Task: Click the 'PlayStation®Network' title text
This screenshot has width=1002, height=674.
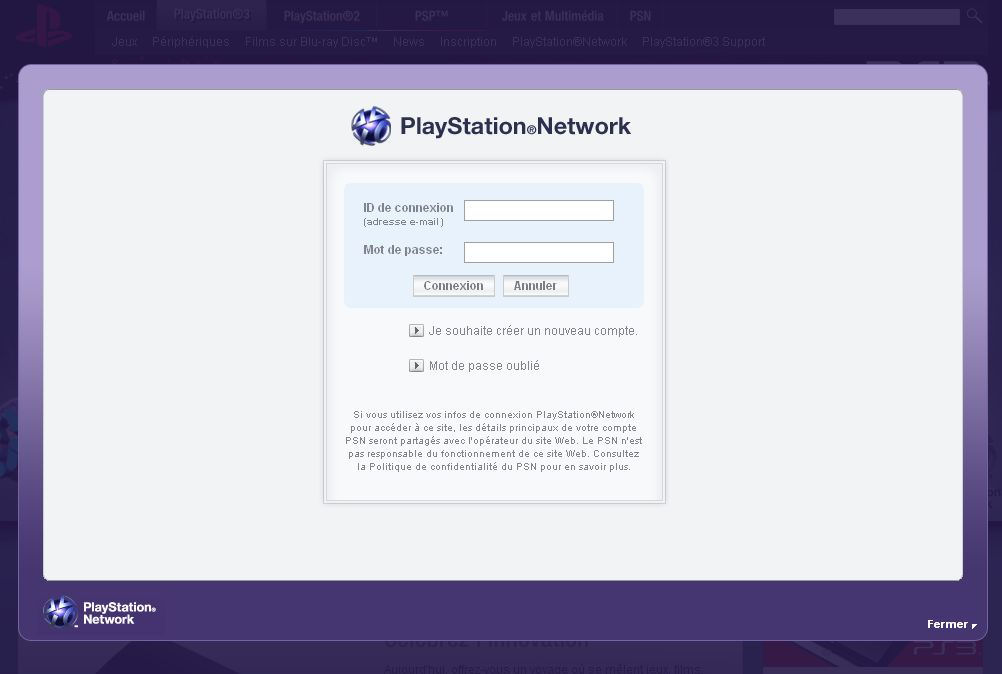Action: pyautogui.click(x=515, y=126)
